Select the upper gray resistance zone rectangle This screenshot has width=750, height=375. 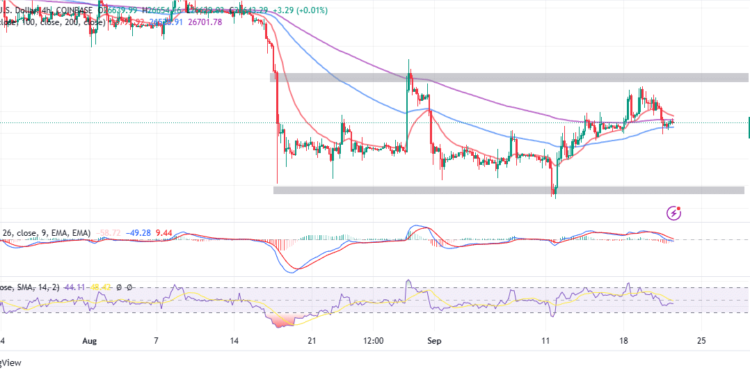click(x=509, y=77)
